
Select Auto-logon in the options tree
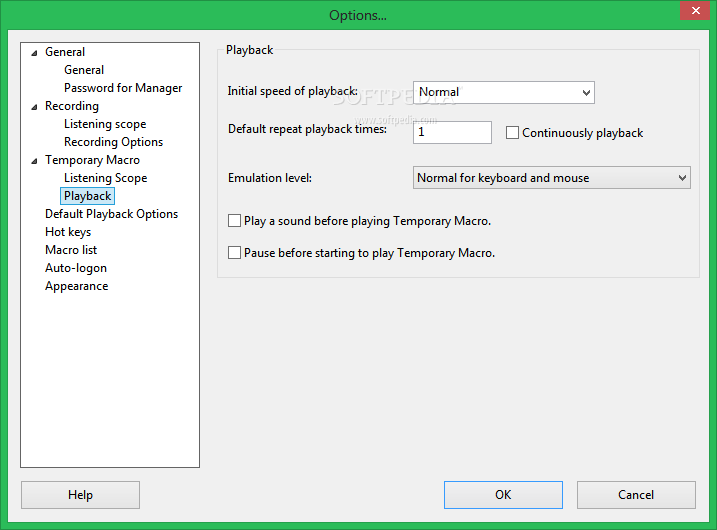(76, 268)
